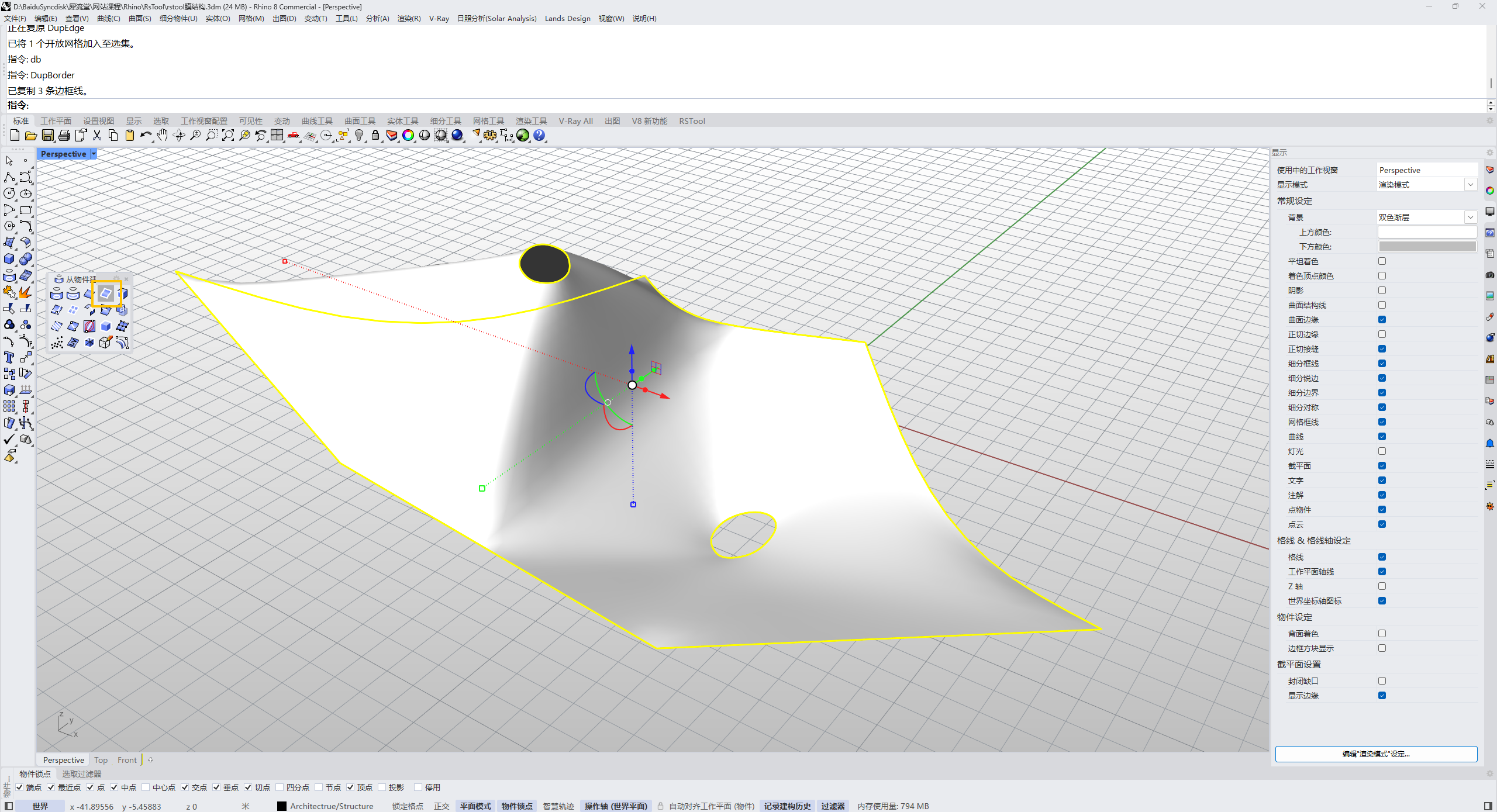This screenshot has height=812, width=1497.
Task: Click the blue help question mark icon
Action: (539, 136)
